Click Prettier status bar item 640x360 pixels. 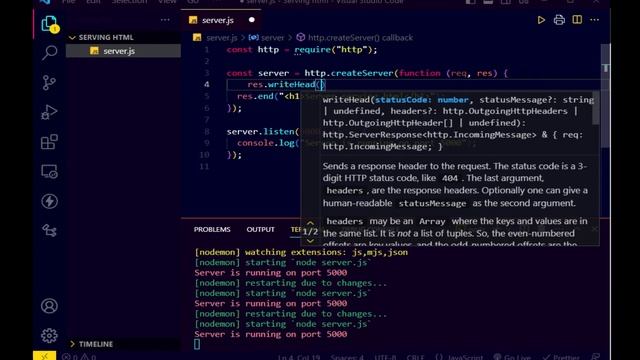[x=561, y=357]
